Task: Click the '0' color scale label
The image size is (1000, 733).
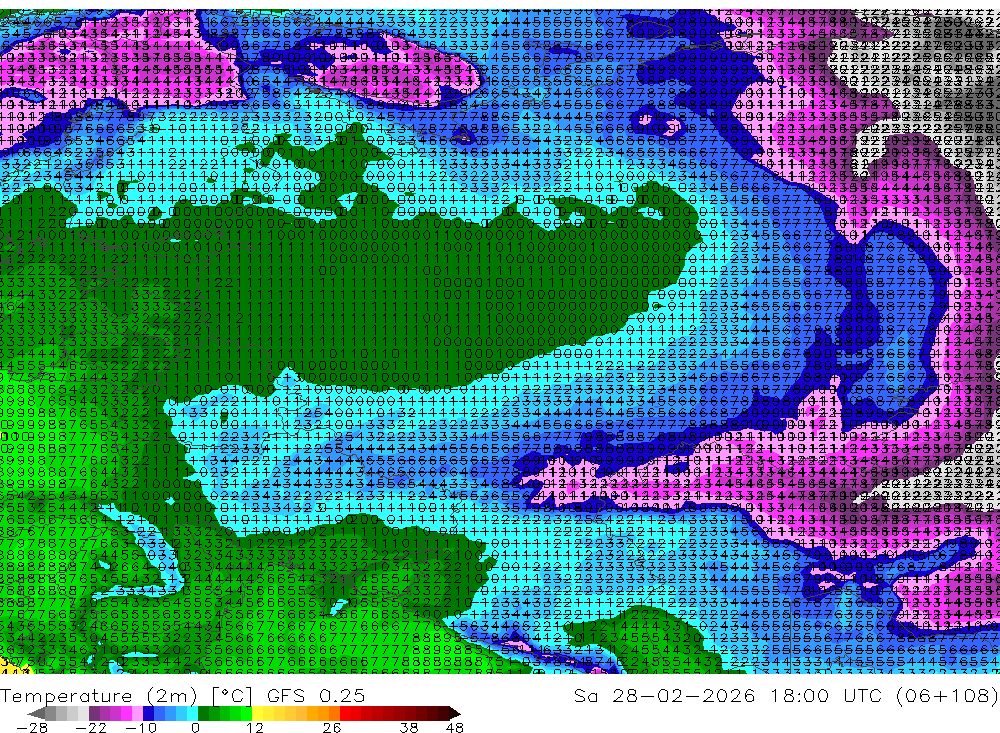Action: (195, 727)
